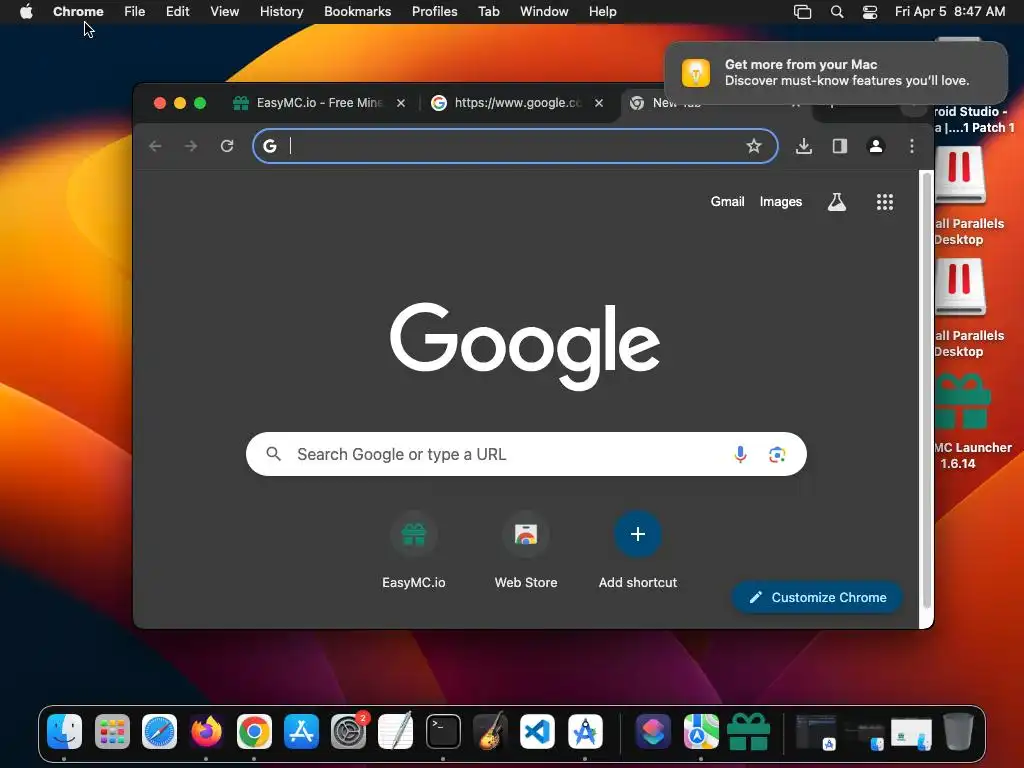Launch GarageBand from the Dock
The width and height of the screenshot is (1024, 768).
click(490, 731)
